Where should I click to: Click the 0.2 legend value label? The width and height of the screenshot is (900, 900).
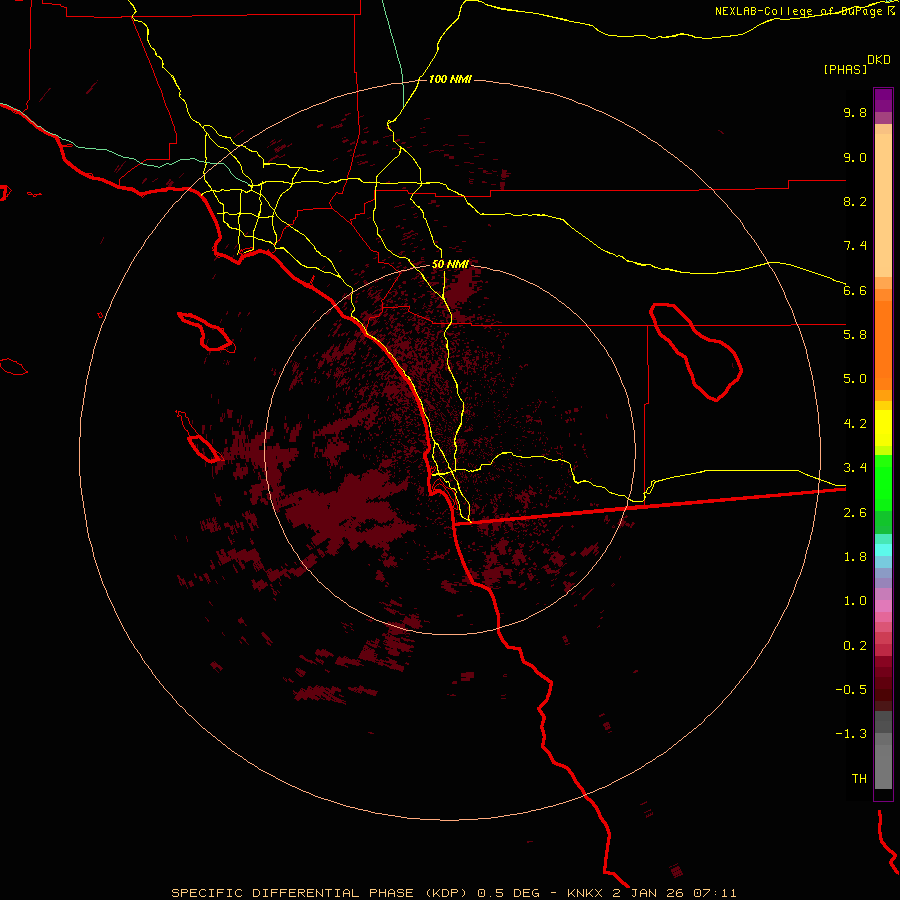click(855, 646)
